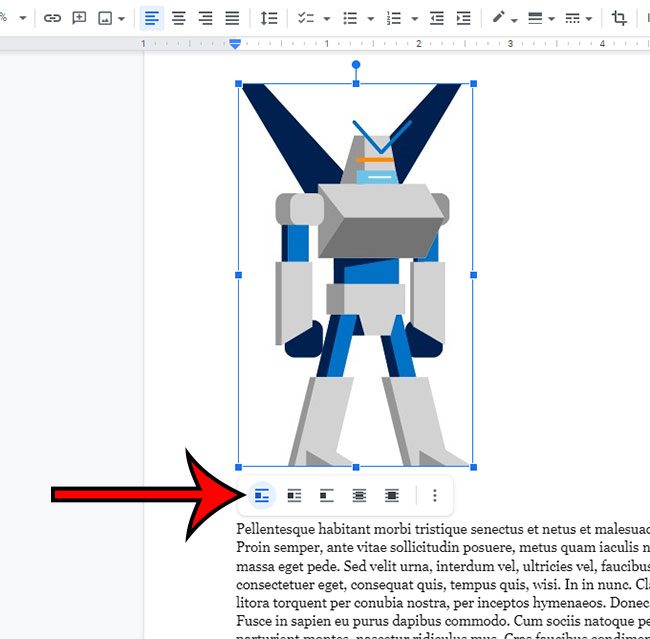Click the Add comment icon
The image size is (650, 639).
(79, 18)
